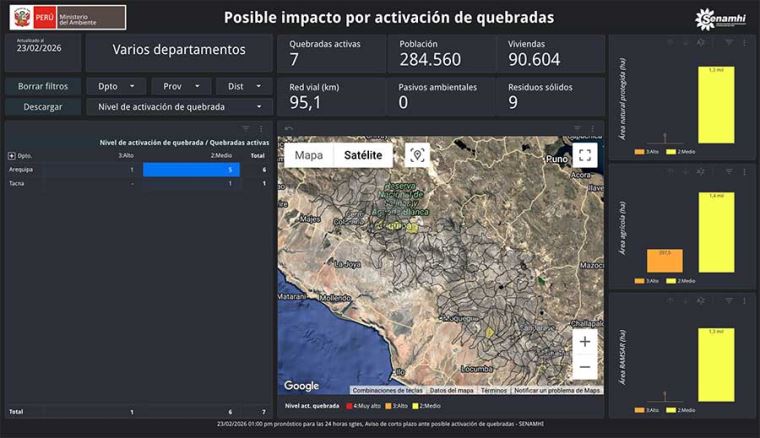The width and height of the screenshot is (760, 438).
Task: Switch map to Satélite view
Action: [363, 155]
